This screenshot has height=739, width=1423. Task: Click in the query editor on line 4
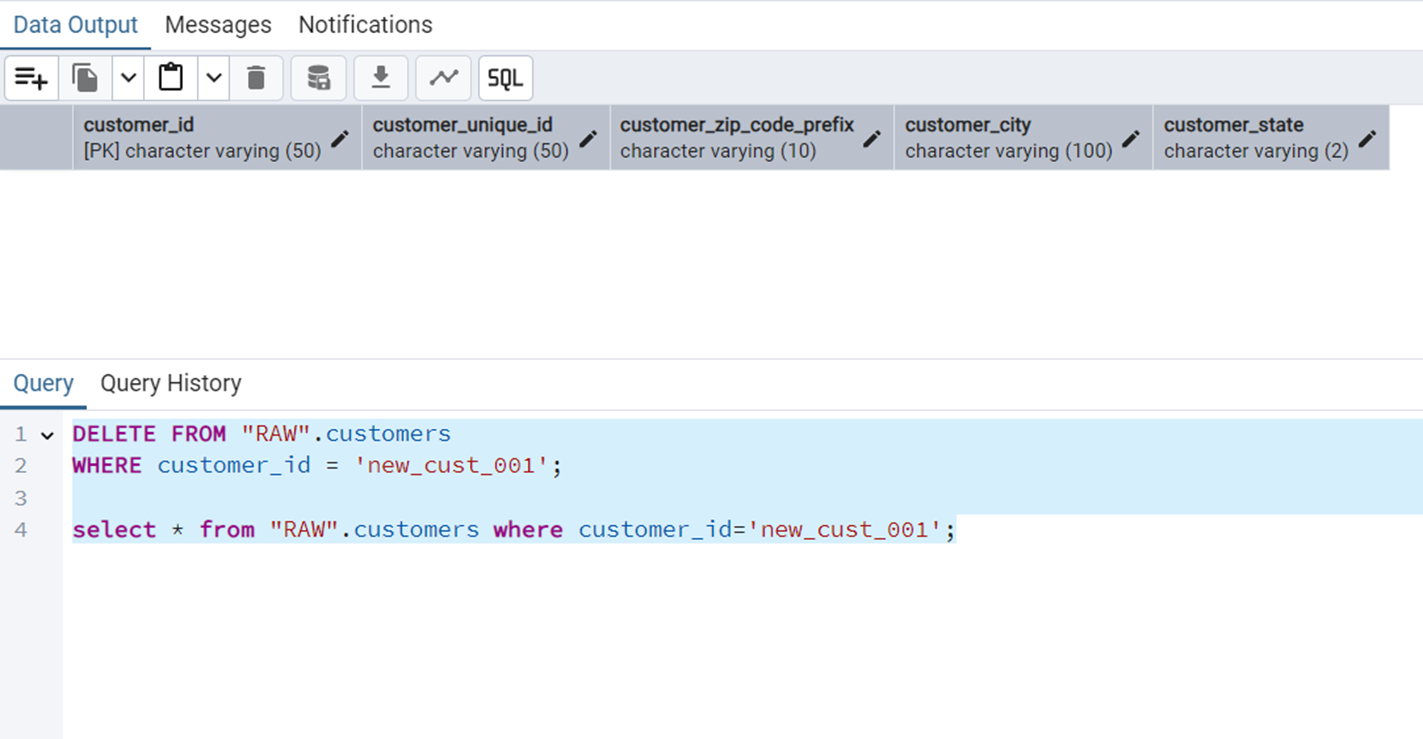pyautogui.click(x=1100, y=530)
